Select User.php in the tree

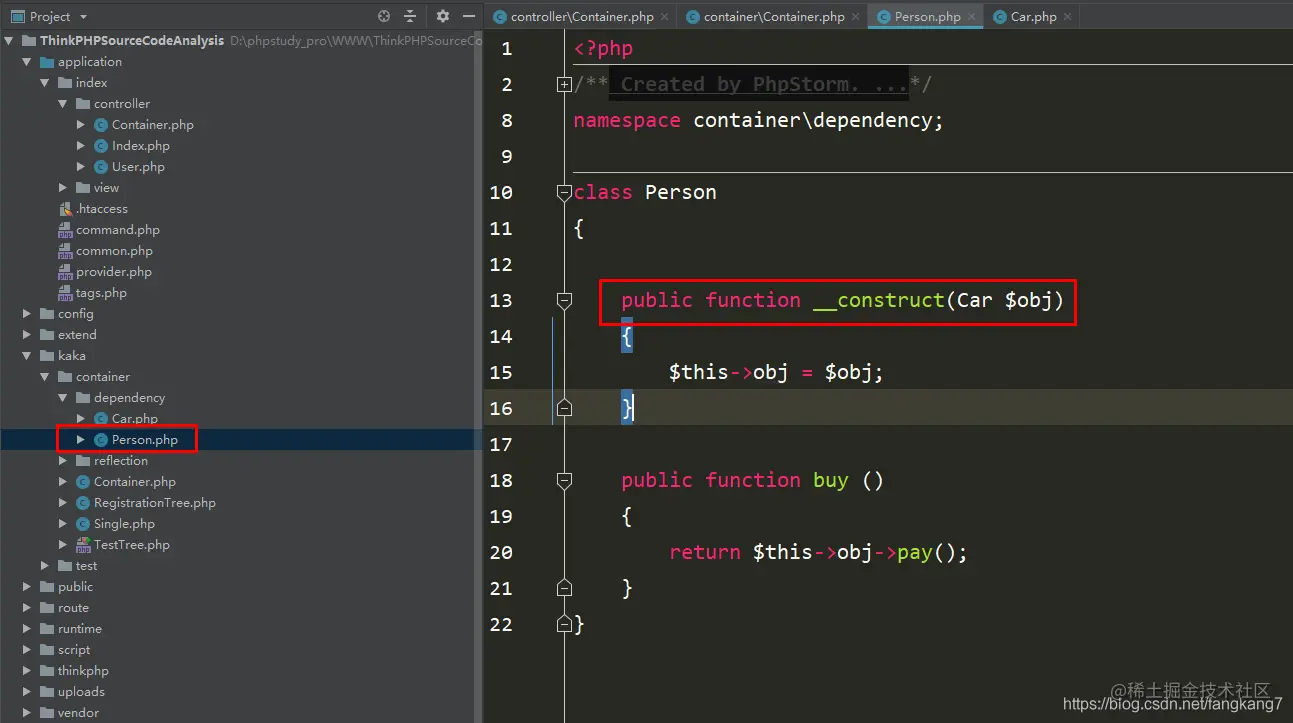click(x=138, y=167)
